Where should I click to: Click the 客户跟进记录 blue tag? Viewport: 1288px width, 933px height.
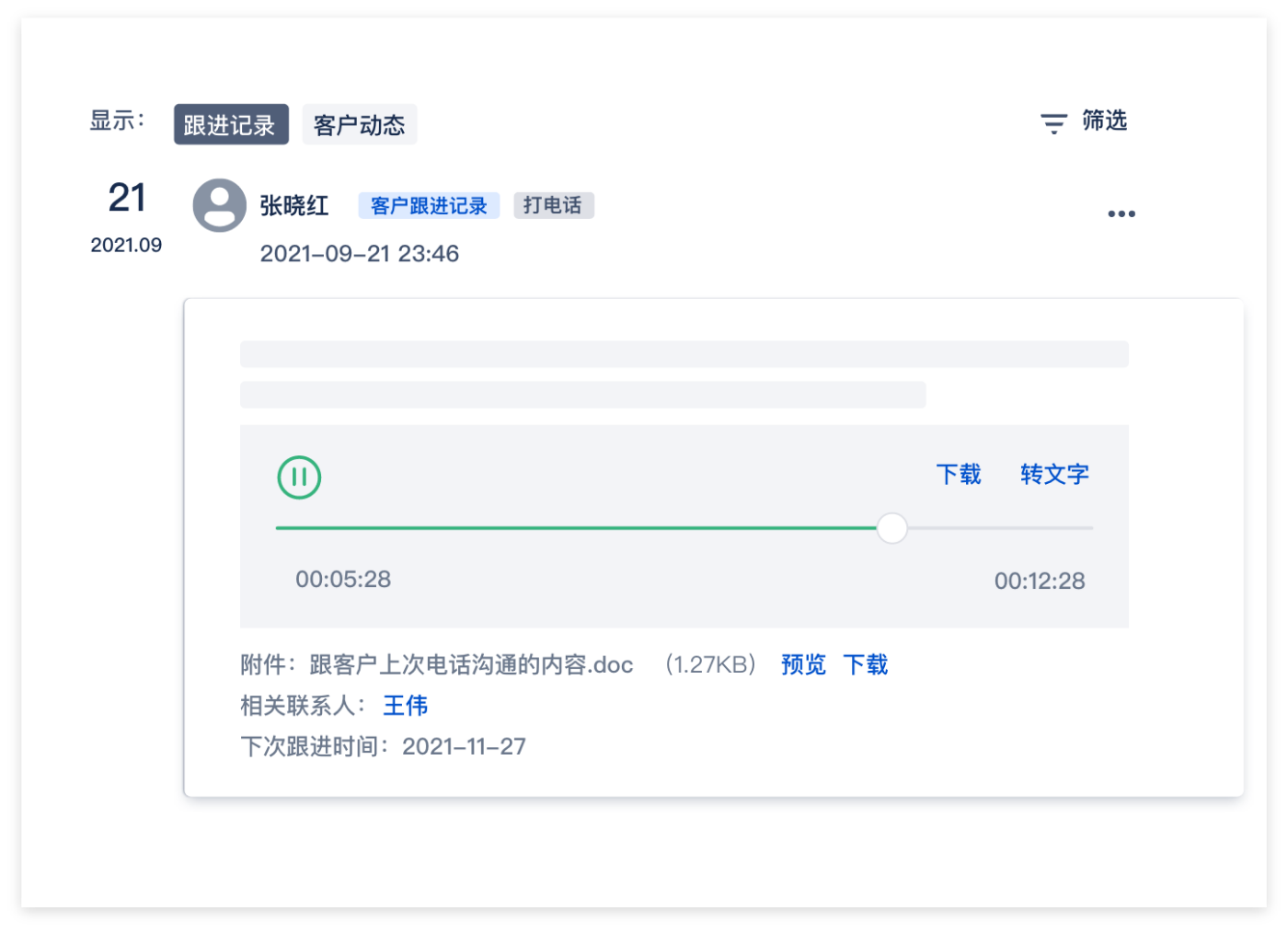pyautogui.click(x=429, y=205)
